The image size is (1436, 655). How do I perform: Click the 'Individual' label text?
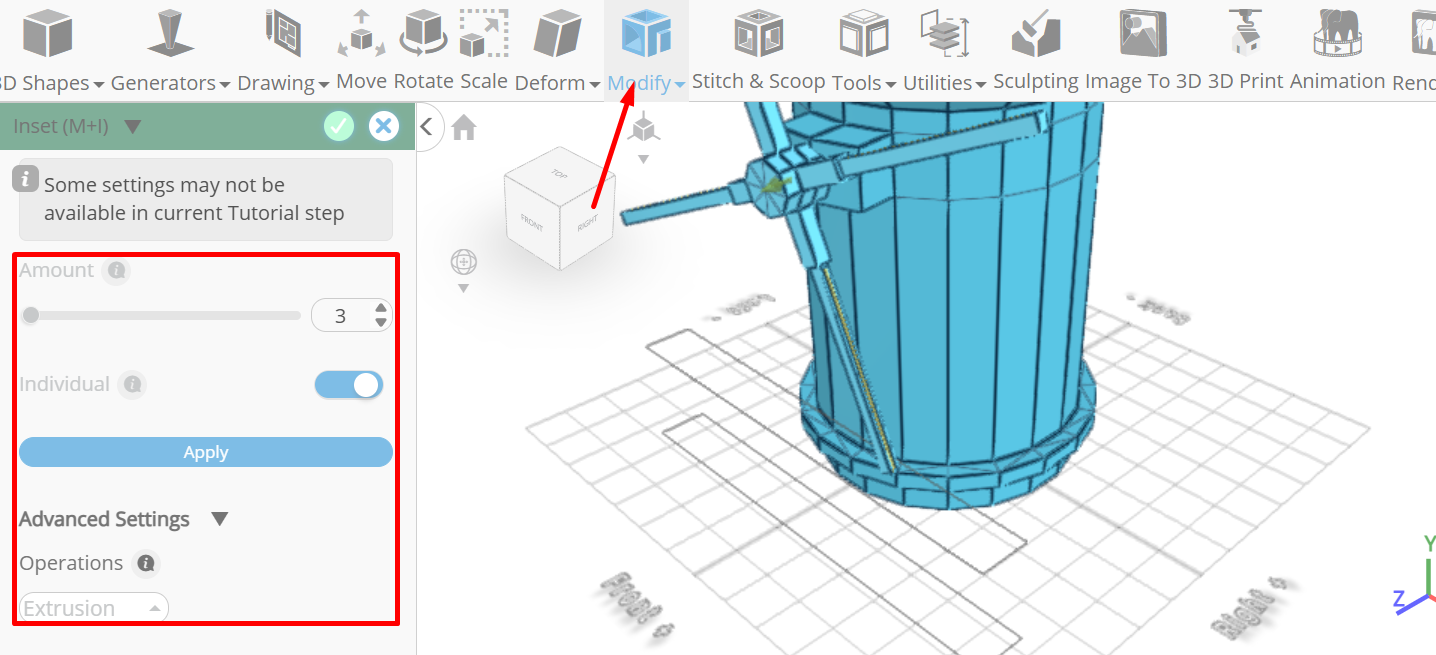64,385
